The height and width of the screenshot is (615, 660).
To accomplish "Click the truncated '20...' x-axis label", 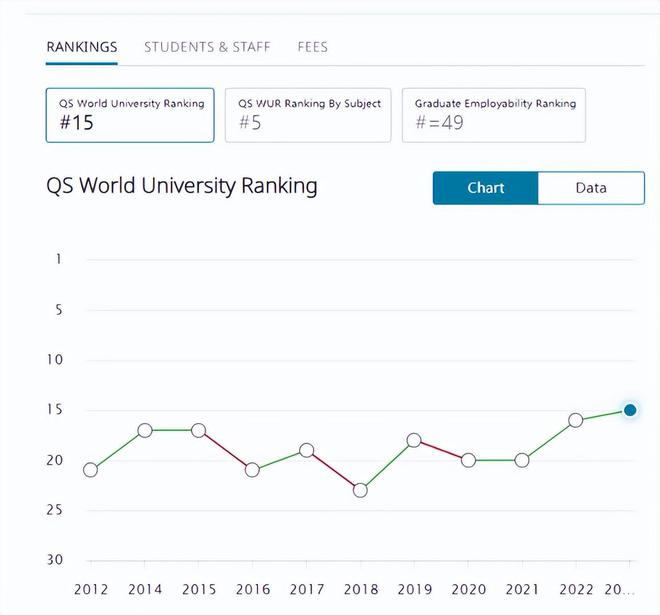I will (619, 589).
